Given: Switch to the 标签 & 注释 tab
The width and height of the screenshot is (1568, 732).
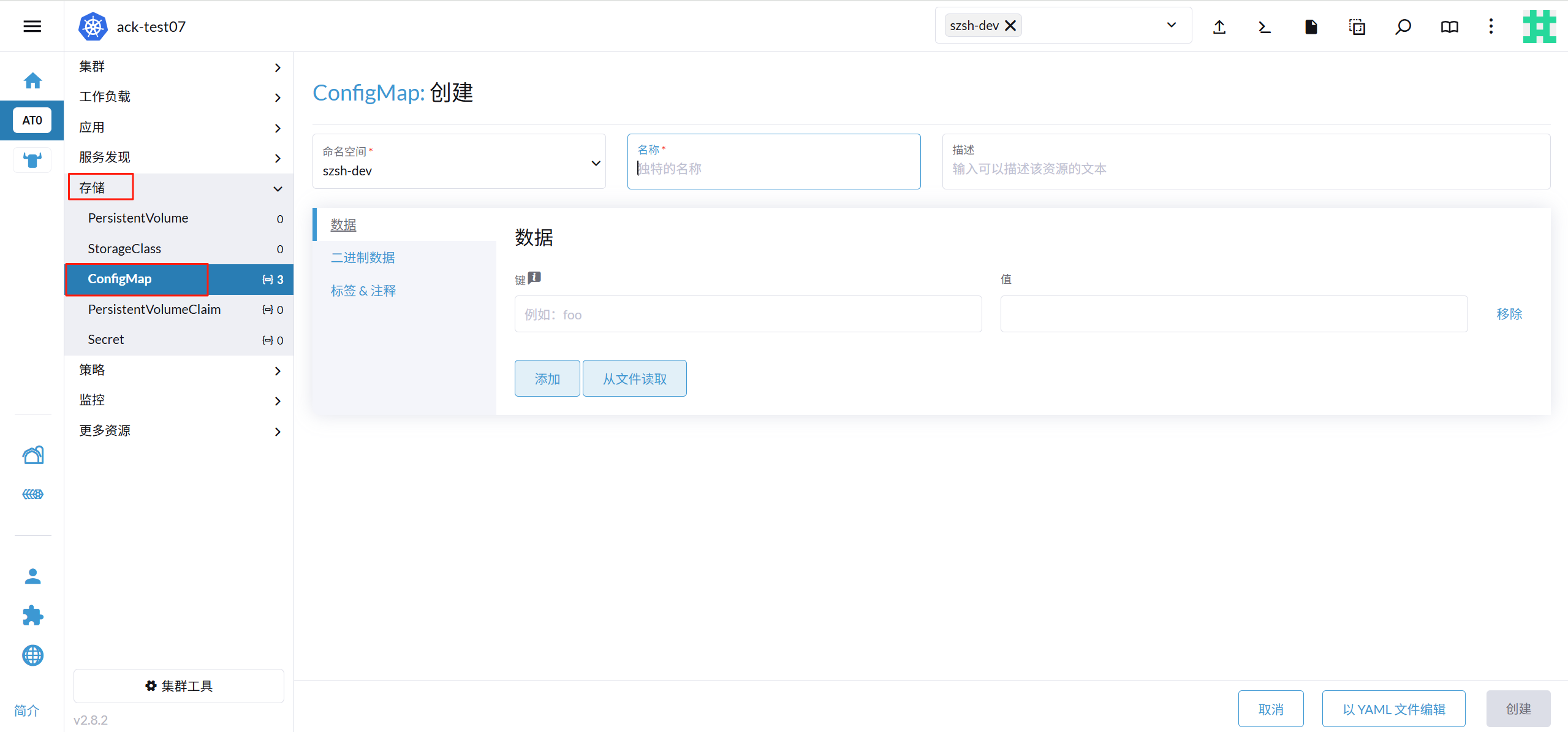Looking at the screenshot, I should coord(363,291).
